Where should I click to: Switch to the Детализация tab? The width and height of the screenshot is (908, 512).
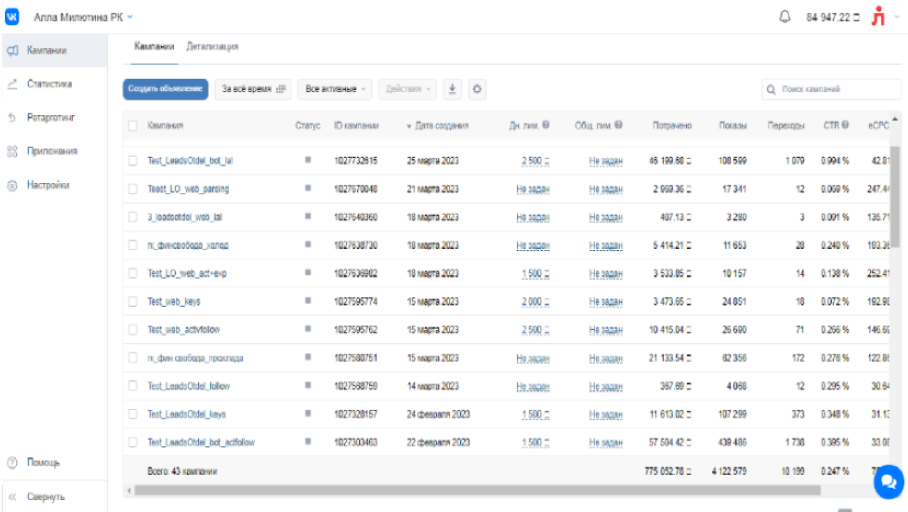[213, 46]
